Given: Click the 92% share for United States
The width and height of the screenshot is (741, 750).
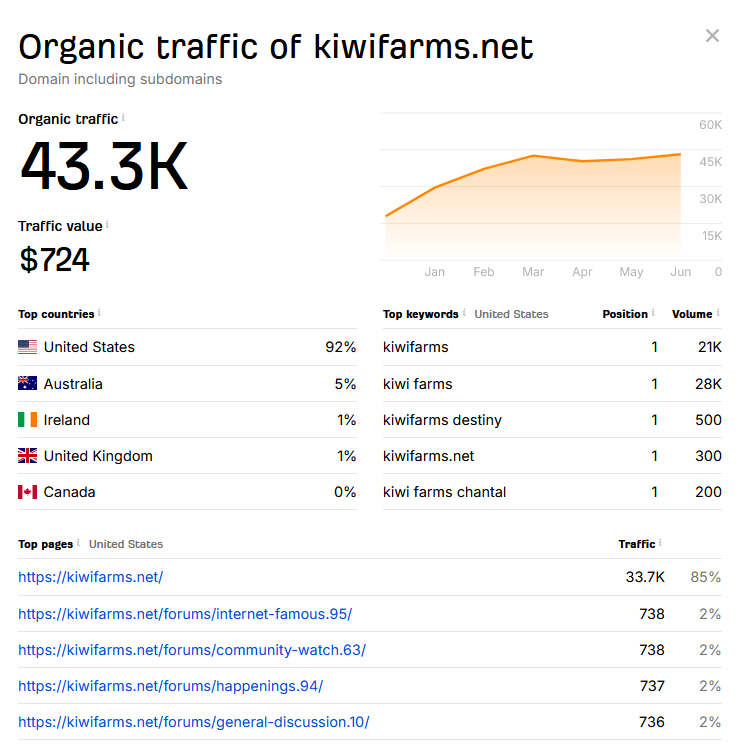Looking at the screenshot, I should point(341,347).
